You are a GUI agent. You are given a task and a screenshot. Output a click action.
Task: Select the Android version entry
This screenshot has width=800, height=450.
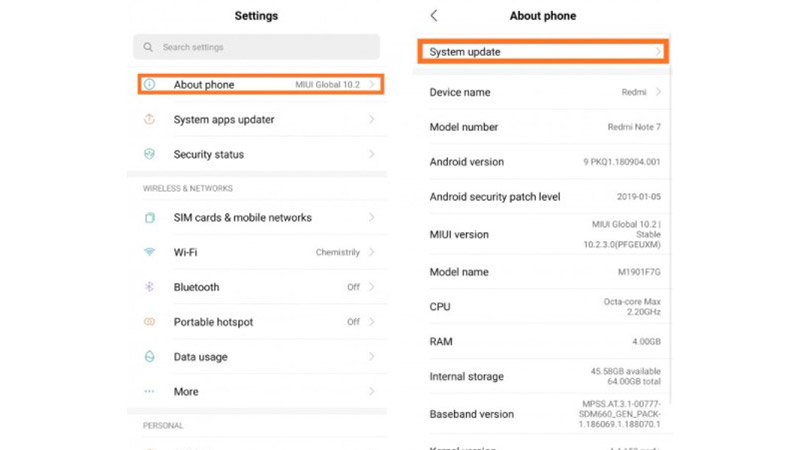coord(544,162)
